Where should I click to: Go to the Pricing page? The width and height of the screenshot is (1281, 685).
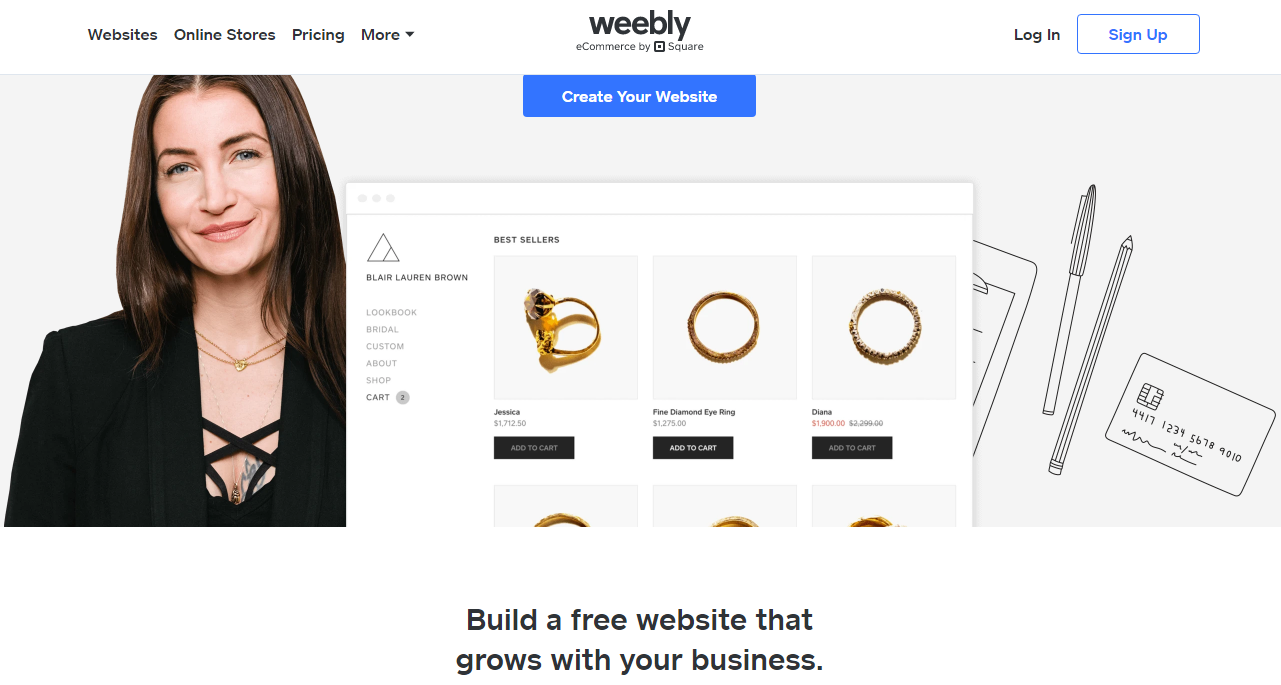click(318, 34)
